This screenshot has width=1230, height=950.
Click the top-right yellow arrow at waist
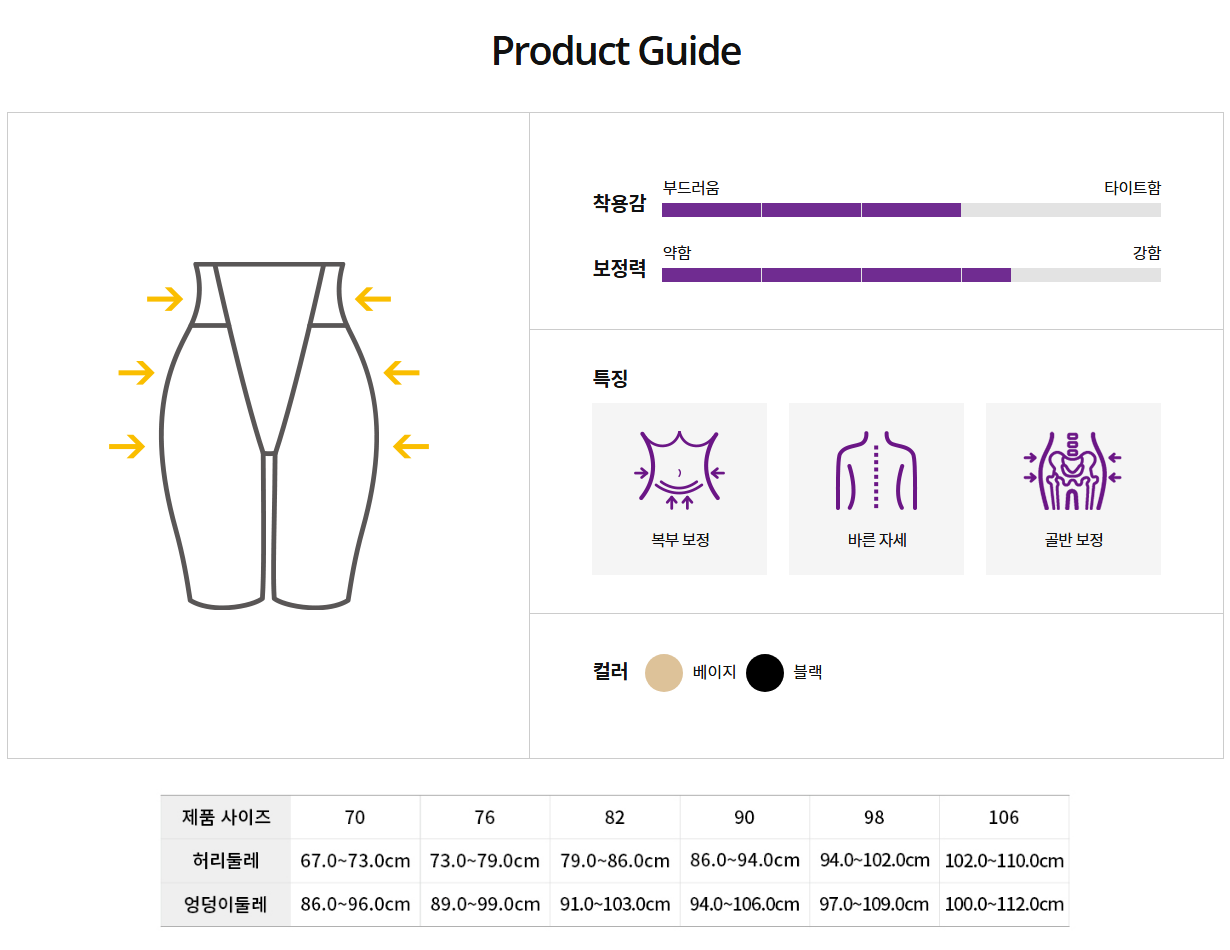coord(373,298)
